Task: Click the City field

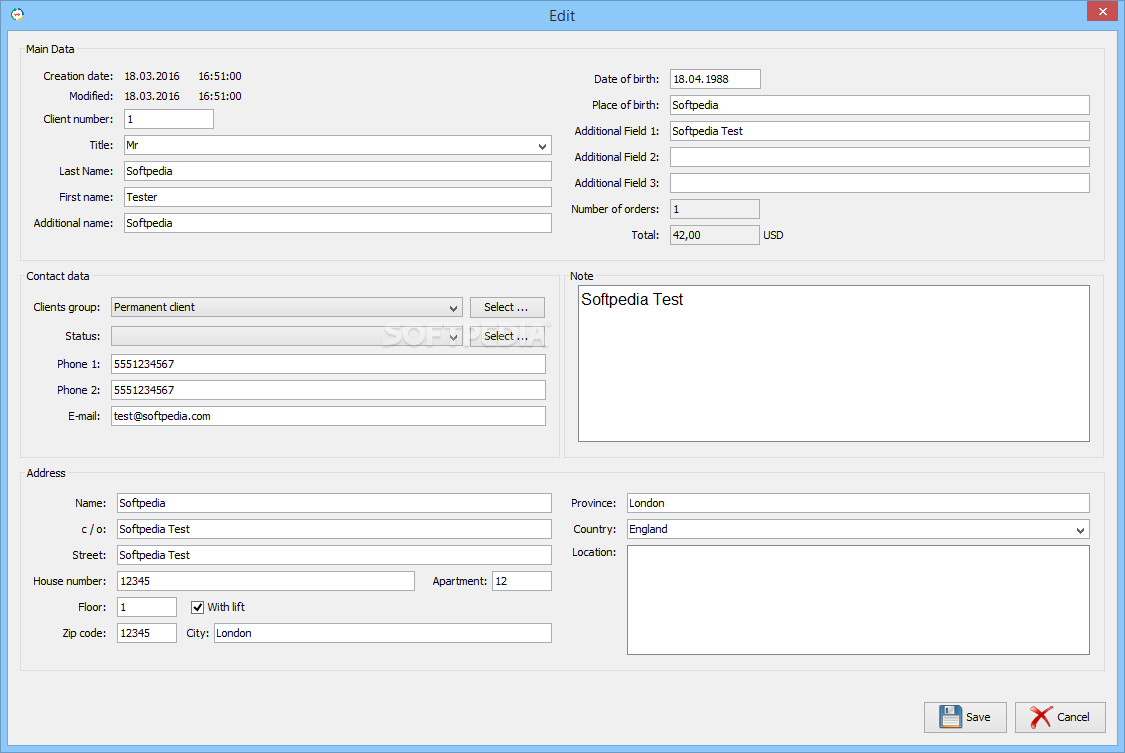Action: tap(382, 633)
